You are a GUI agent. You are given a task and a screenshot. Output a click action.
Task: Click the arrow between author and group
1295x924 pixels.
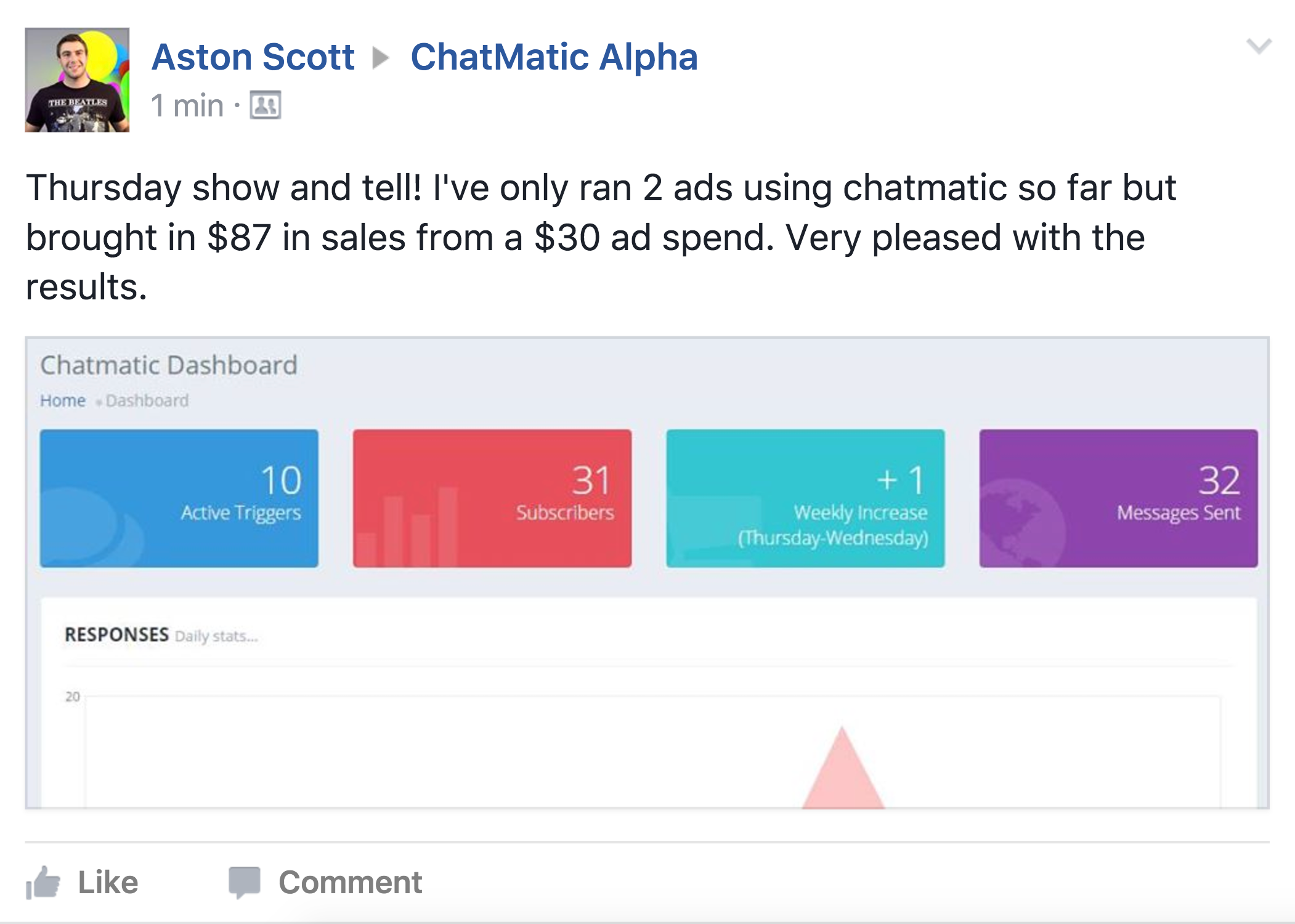381,58
